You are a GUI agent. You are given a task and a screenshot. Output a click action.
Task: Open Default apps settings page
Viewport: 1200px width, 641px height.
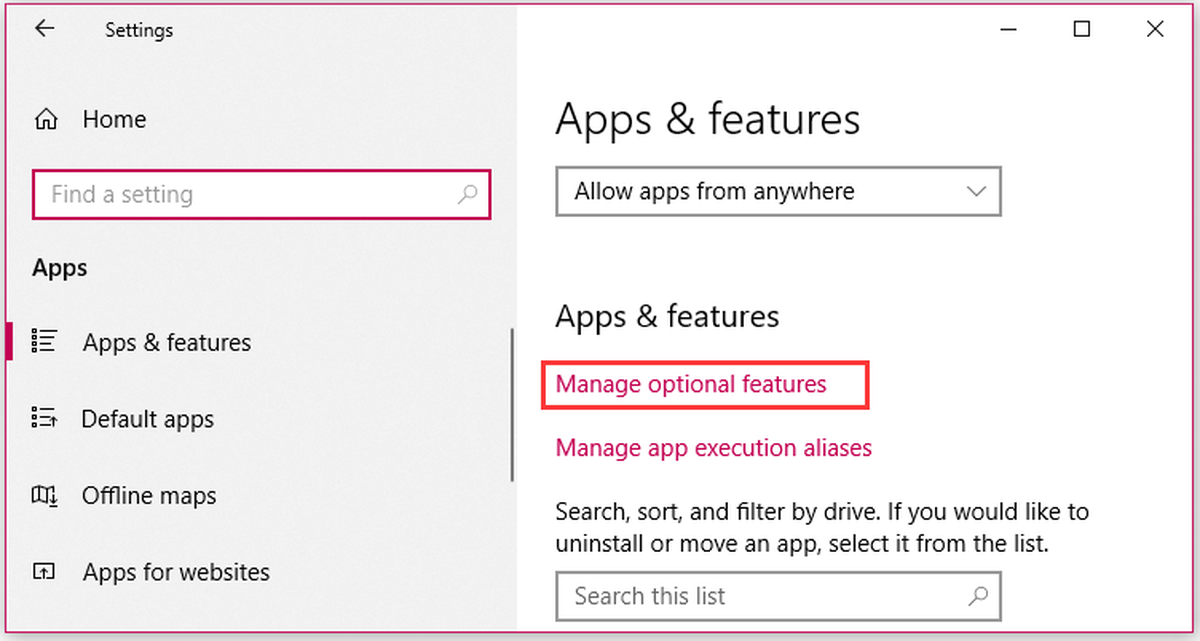(x=148, y=419)
